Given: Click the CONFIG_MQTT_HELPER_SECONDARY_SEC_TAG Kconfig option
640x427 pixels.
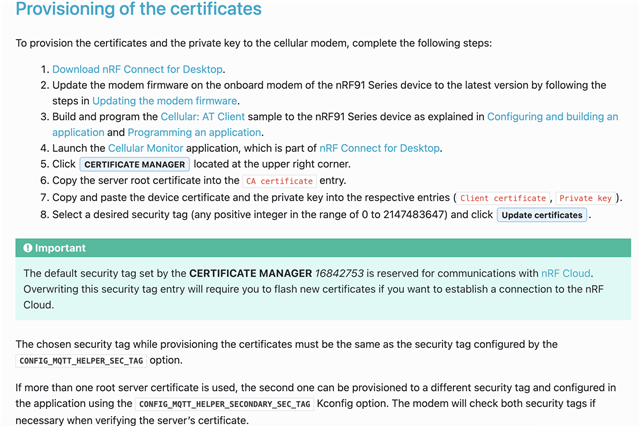Looking at the screenshot, I should [x=224, y=404].
